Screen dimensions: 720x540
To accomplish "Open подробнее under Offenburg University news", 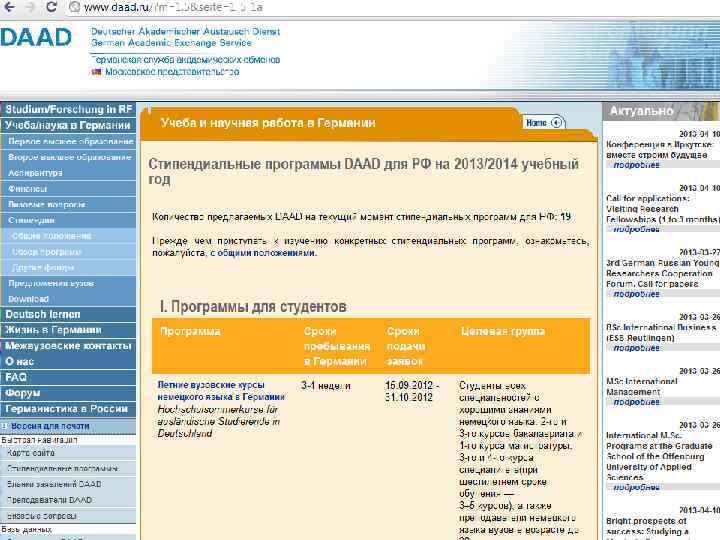I will pos(636,487).
